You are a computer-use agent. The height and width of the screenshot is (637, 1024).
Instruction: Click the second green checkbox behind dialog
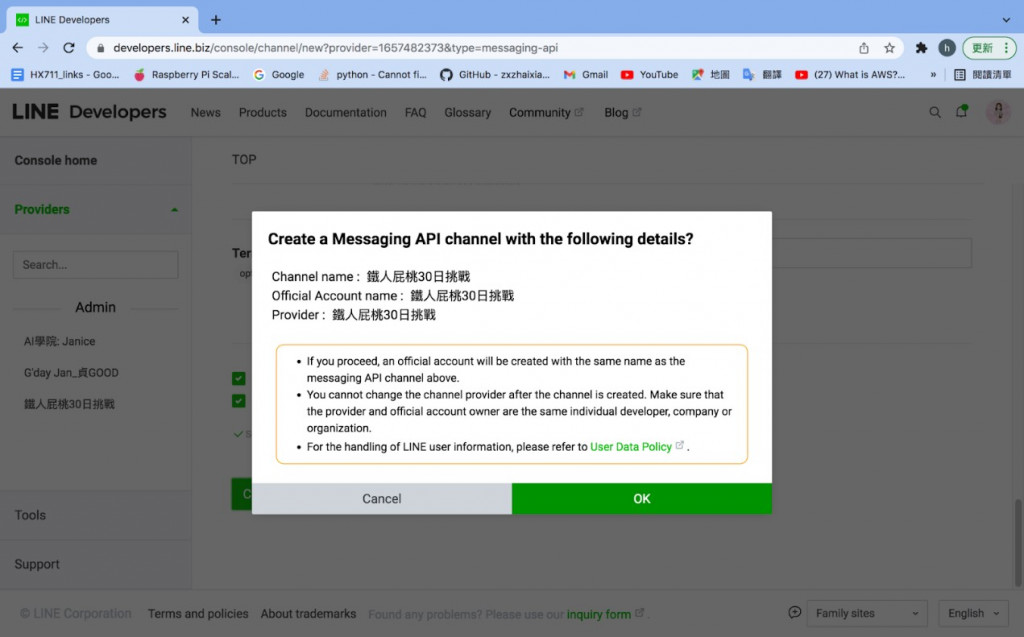click(239, 400)
